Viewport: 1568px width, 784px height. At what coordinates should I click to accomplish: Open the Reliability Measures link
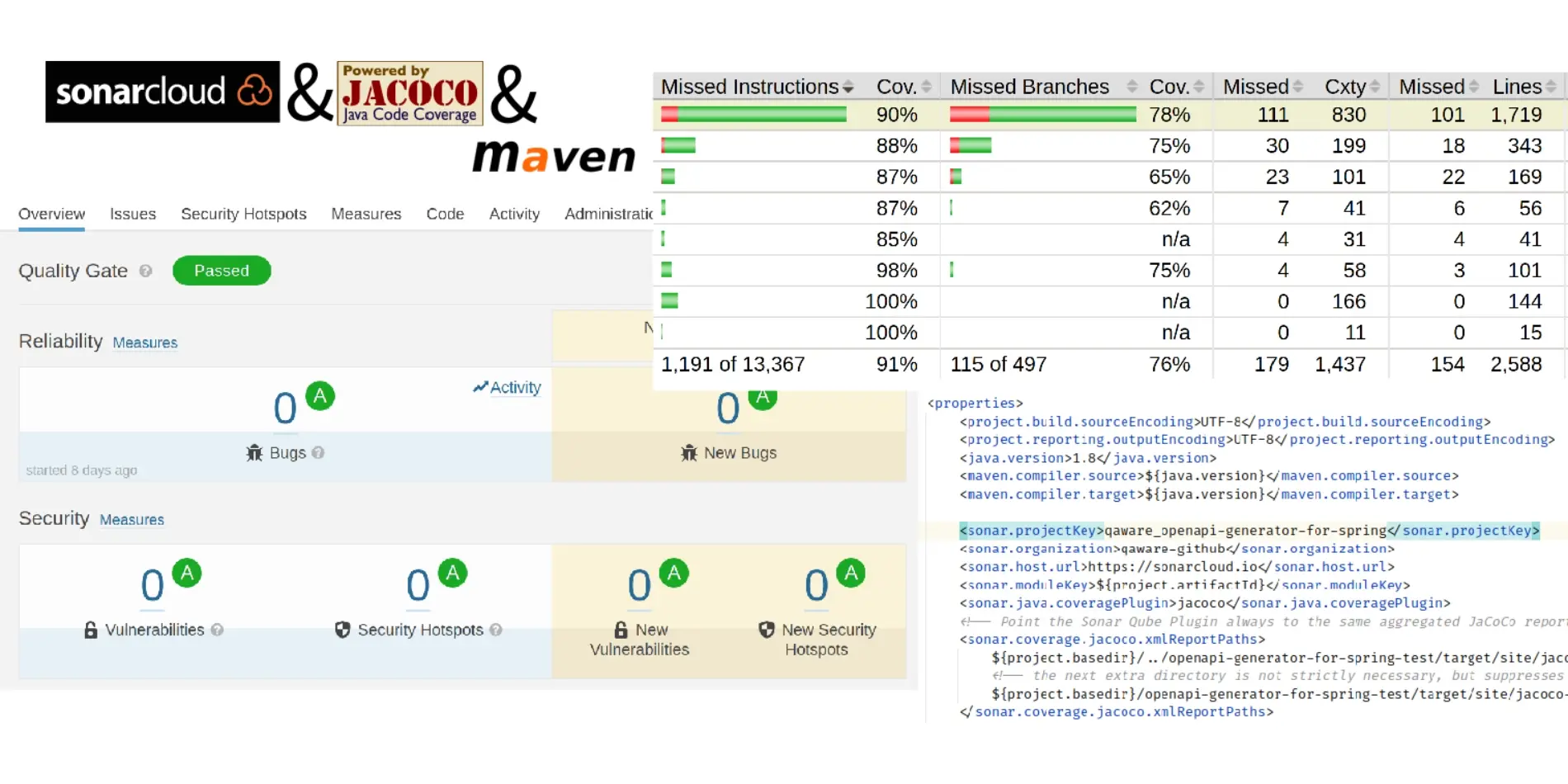(145, 342)
